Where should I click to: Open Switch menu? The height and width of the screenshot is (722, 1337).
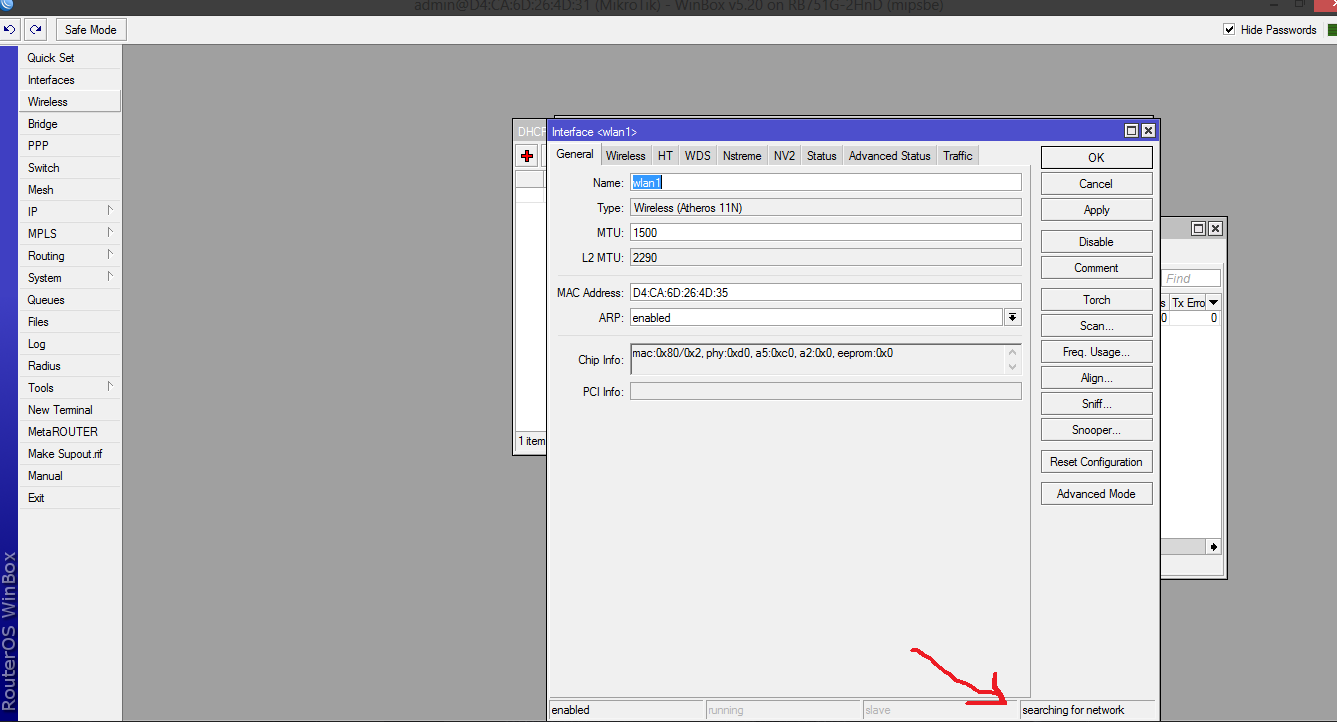pos(70,168)
